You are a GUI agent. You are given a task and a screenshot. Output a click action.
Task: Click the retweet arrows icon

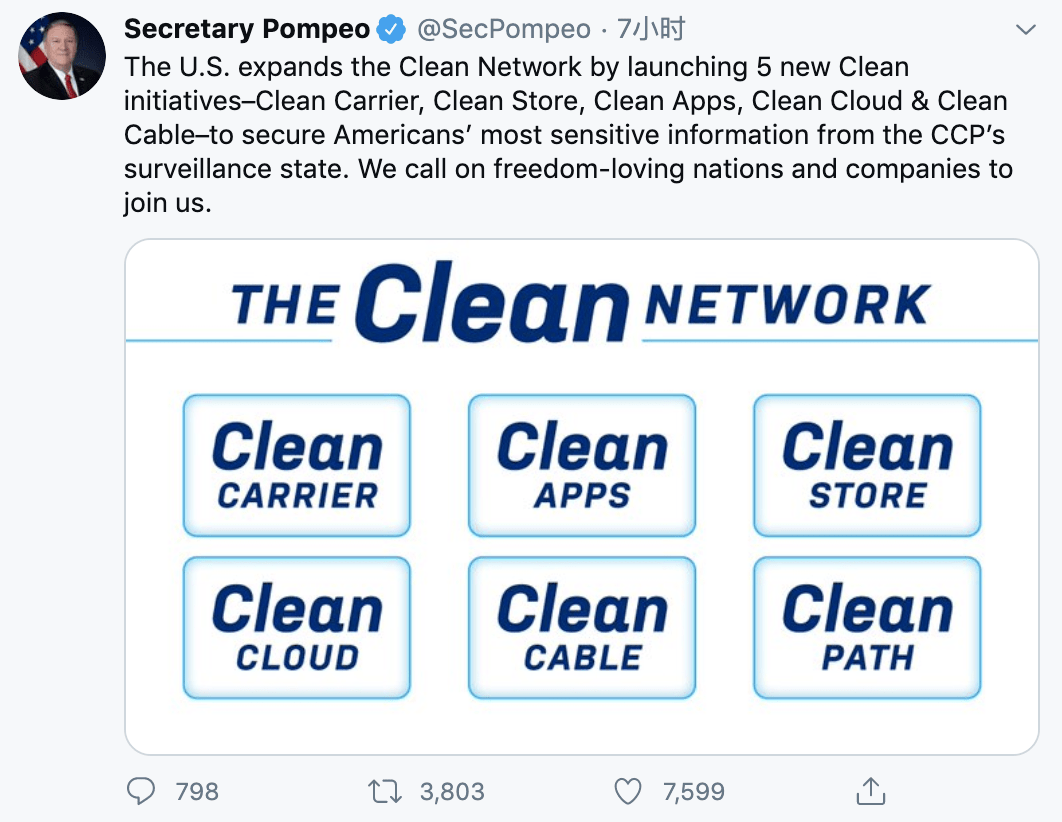click(385, 791)
